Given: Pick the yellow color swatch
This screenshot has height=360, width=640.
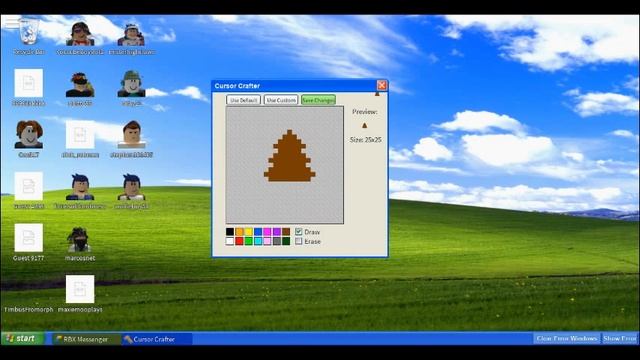Looking at the screenshot, I should click(x=249, y=232).
